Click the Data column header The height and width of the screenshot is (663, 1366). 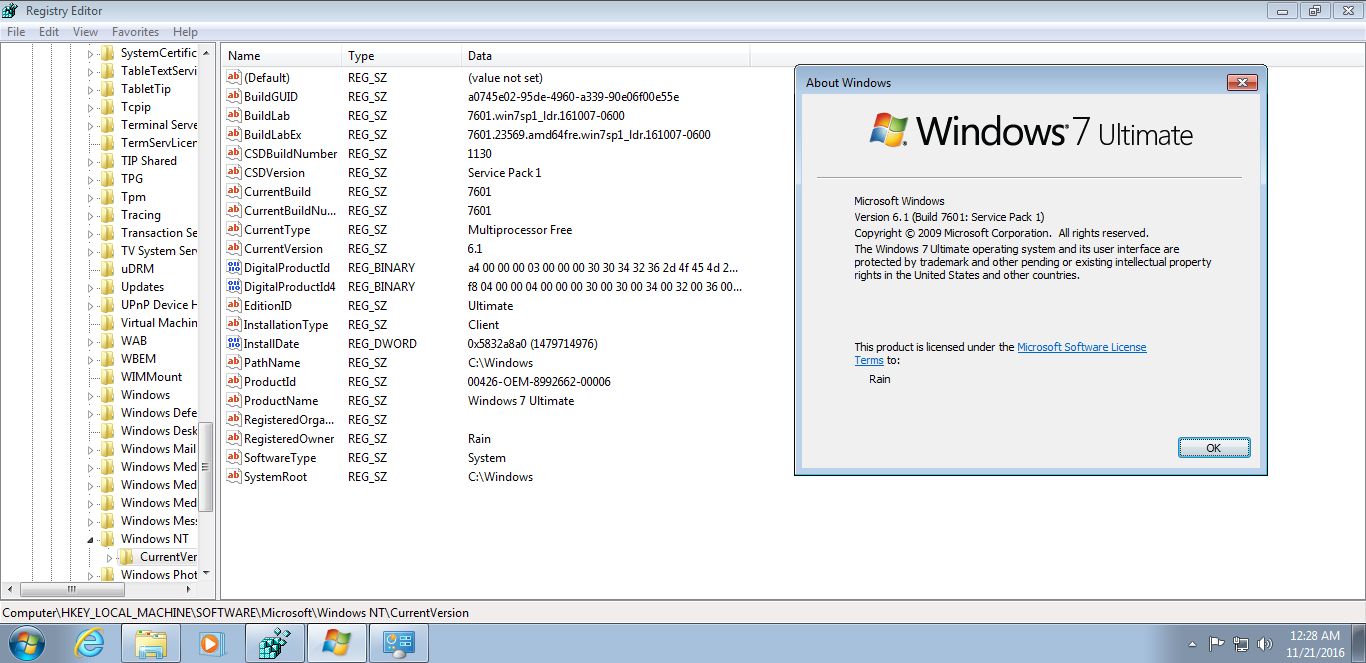coord(606,56)
